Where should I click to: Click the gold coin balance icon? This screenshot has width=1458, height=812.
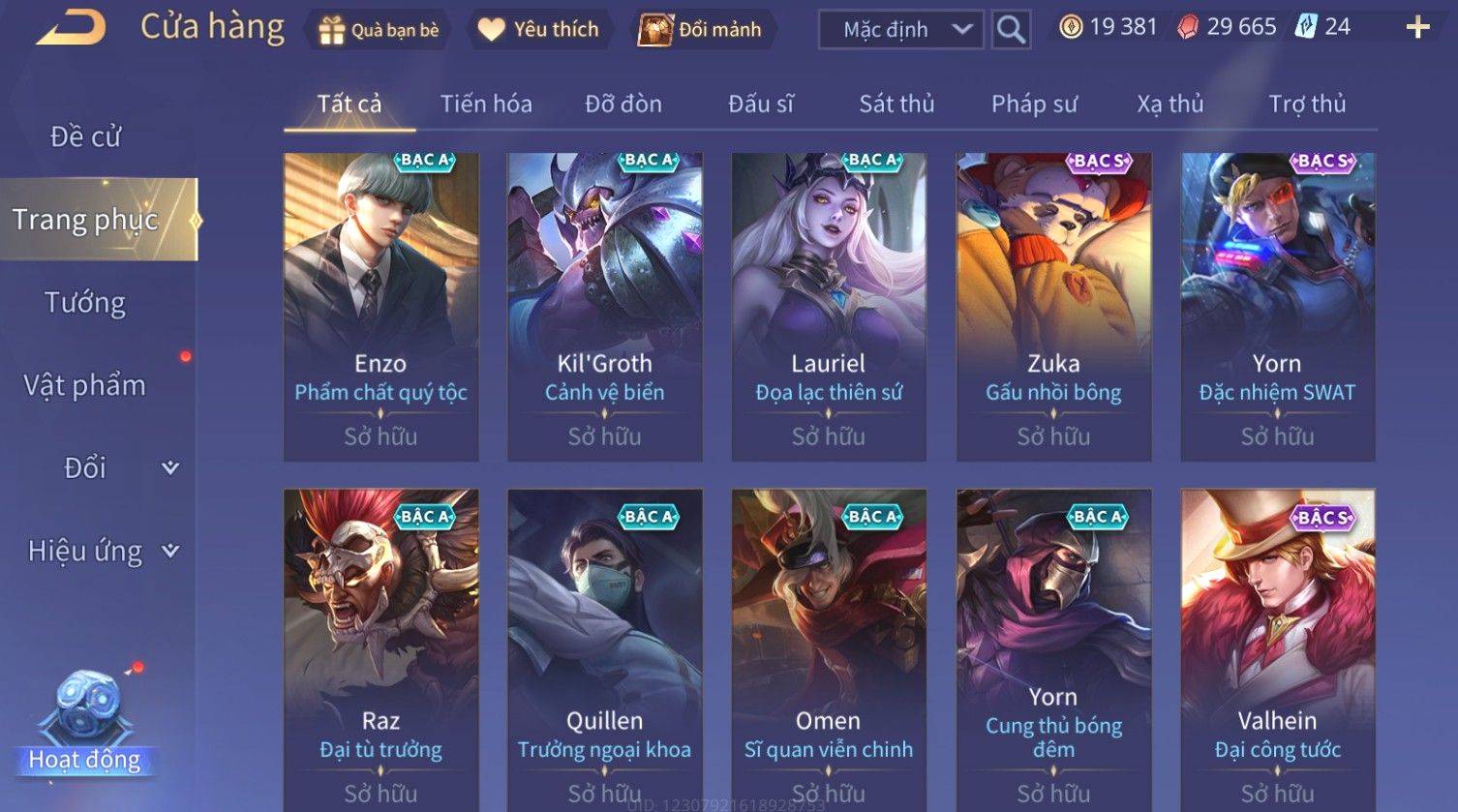coord(1071,27)
